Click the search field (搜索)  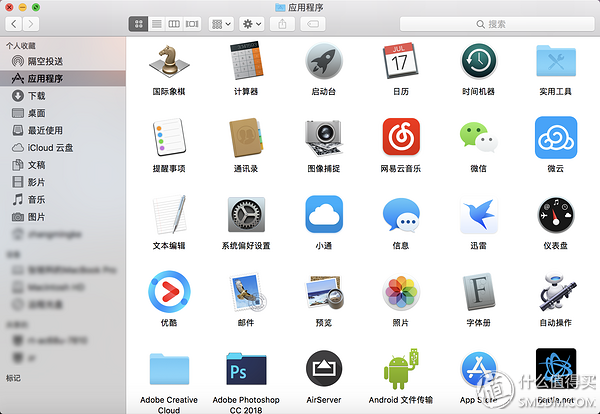497,24
